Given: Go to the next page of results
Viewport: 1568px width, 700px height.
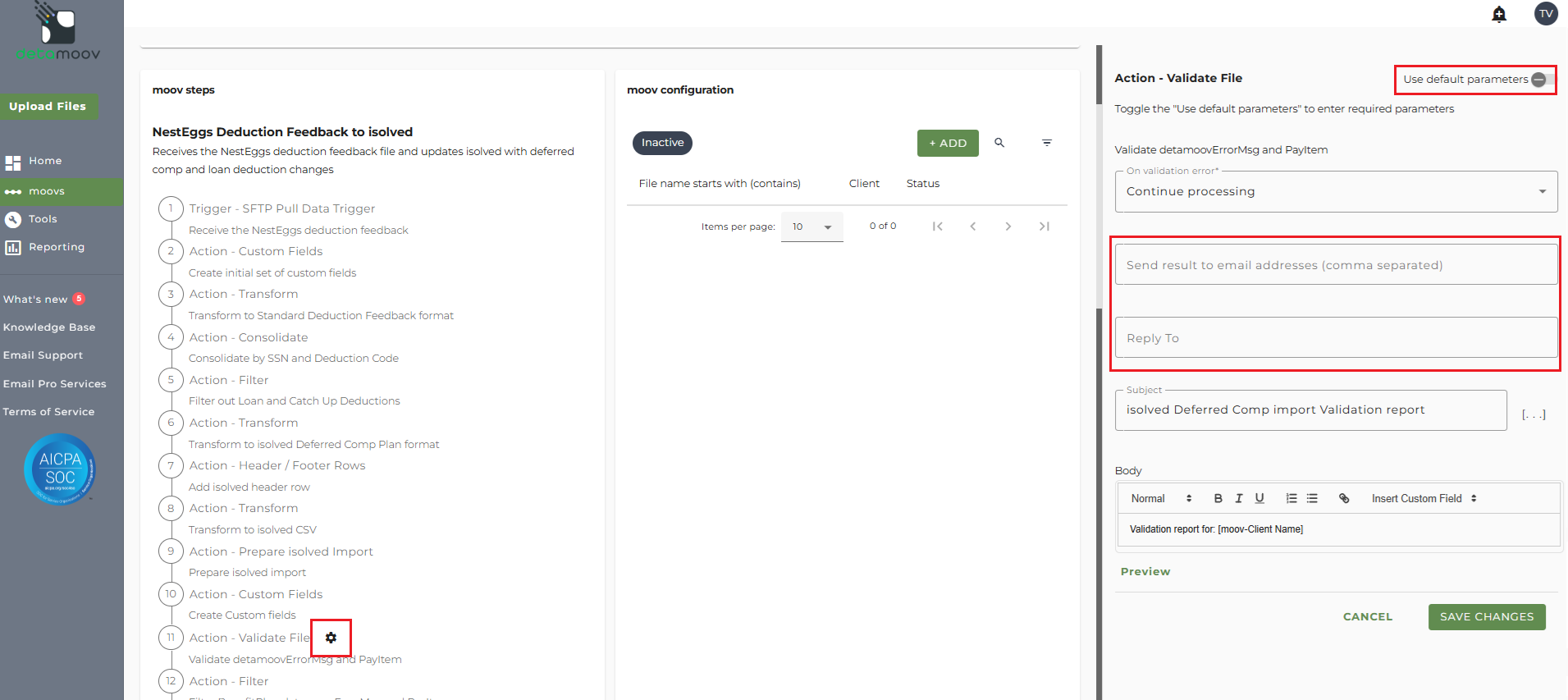Looking at the screenshot, I should (1008, 226).
